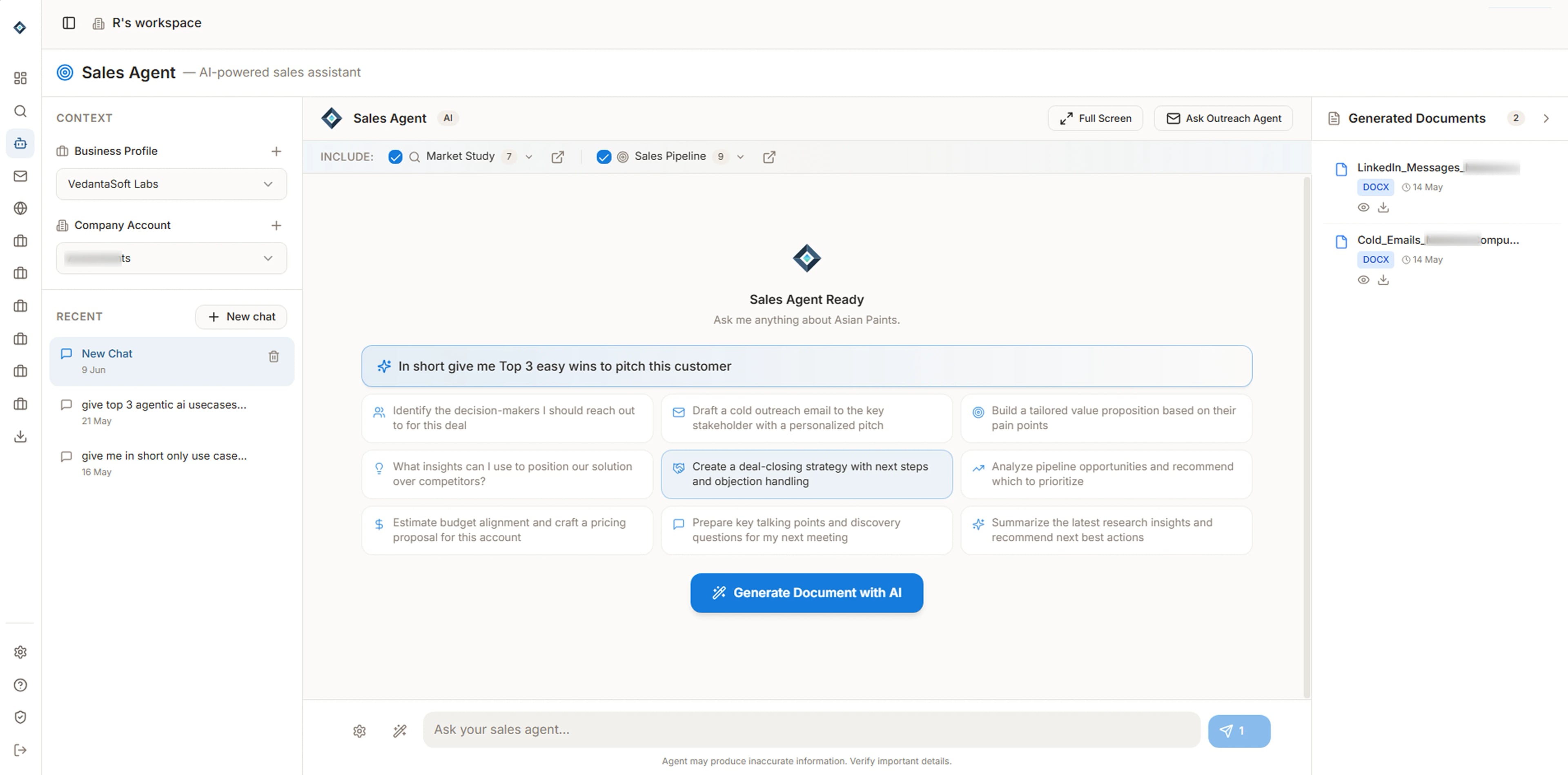The width and height of the screenshot is (1568, 775).
Task: Select 'Analyze pipeline opportunities' suggestion card
Action: 1106,473
